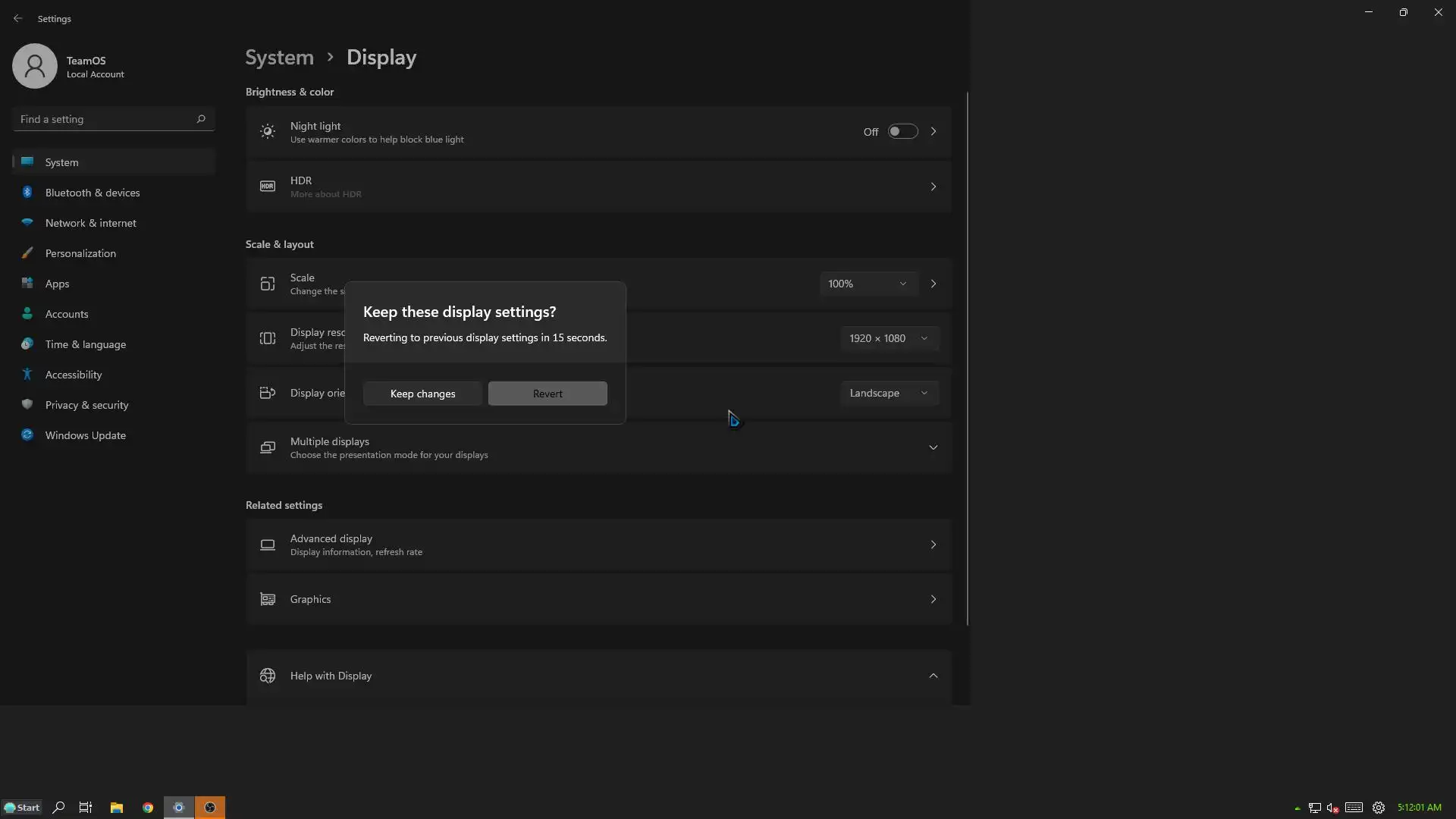The image size is (1456, 819).
Task: Click the taskbar search icon
Action: coord(58,808)
